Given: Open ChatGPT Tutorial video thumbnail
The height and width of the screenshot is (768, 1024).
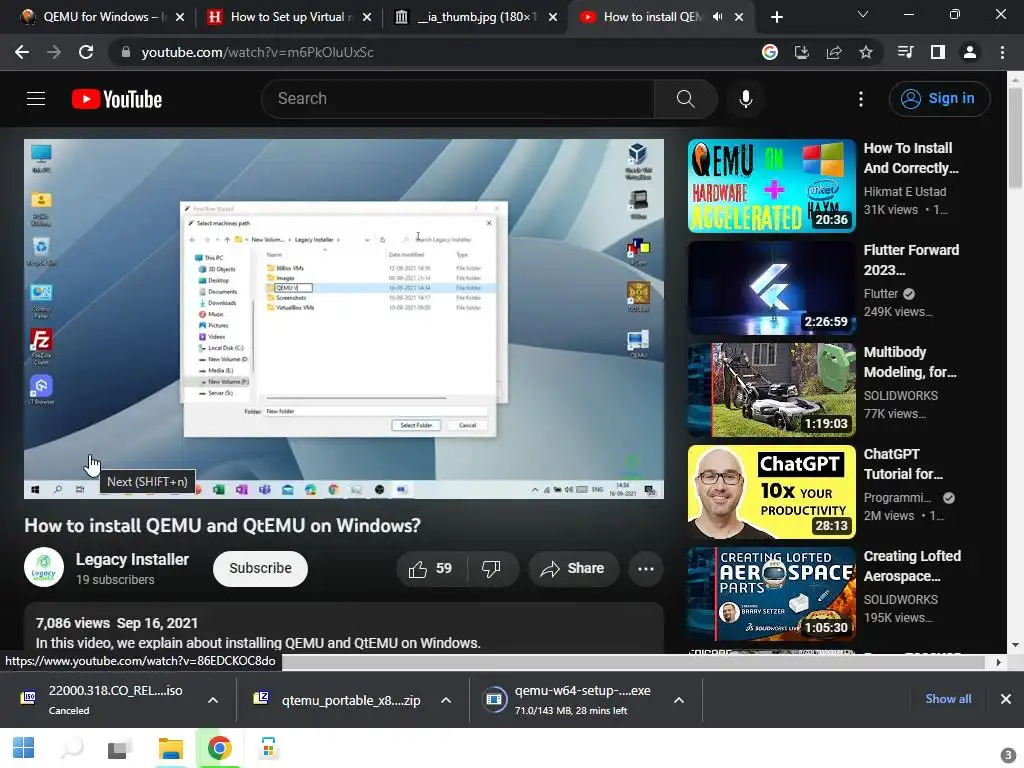Looking at the screenshot, I should [771, 492].
